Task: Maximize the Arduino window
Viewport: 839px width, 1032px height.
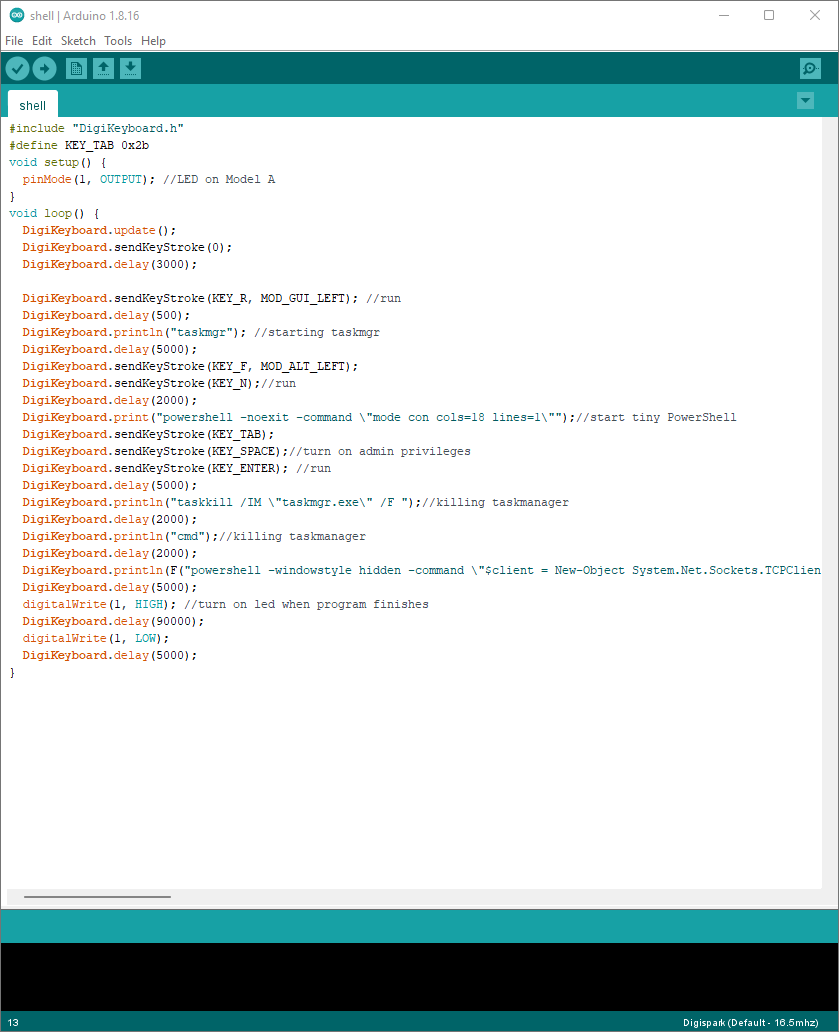Action: tap(769, 15)
